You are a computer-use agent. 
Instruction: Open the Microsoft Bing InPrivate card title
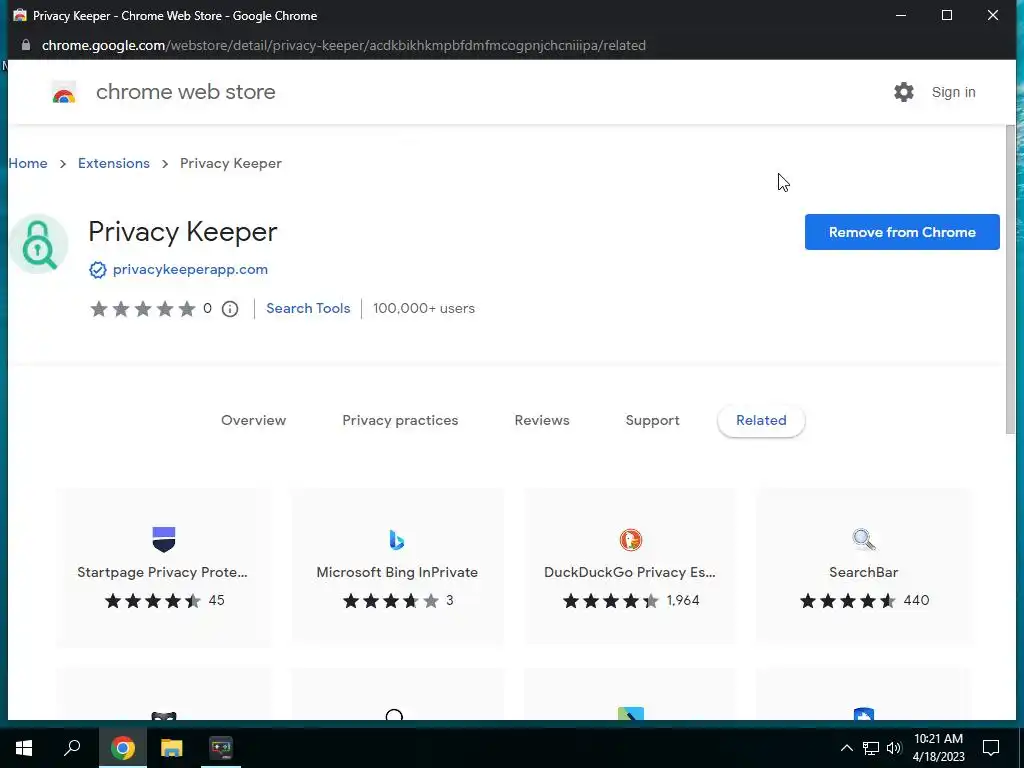397,572
